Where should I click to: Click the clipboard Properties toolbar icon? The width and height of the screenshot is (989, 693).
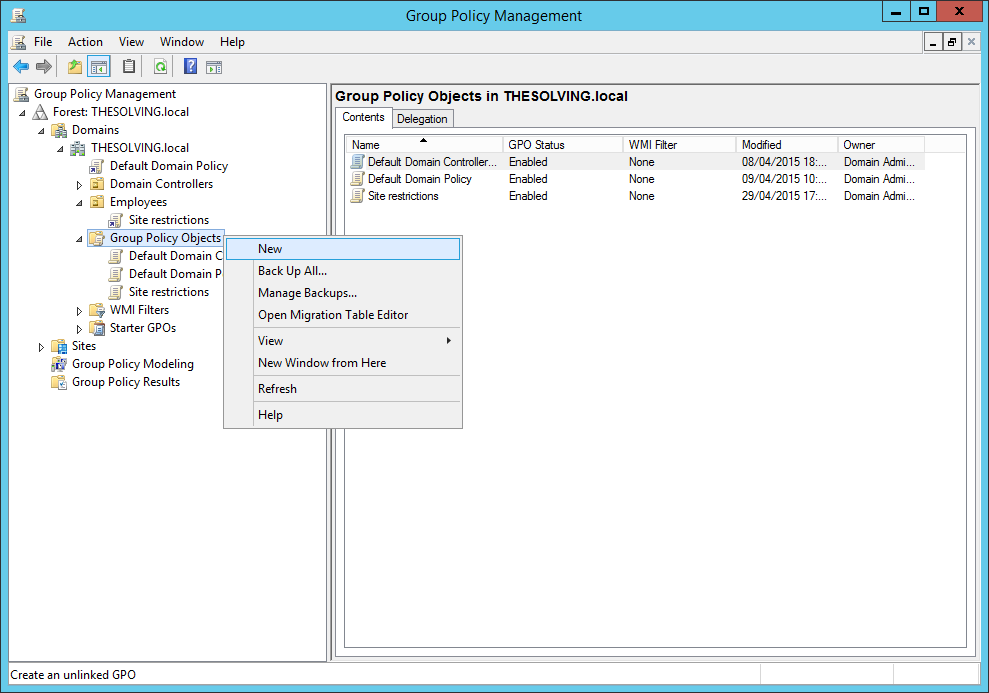129,66
